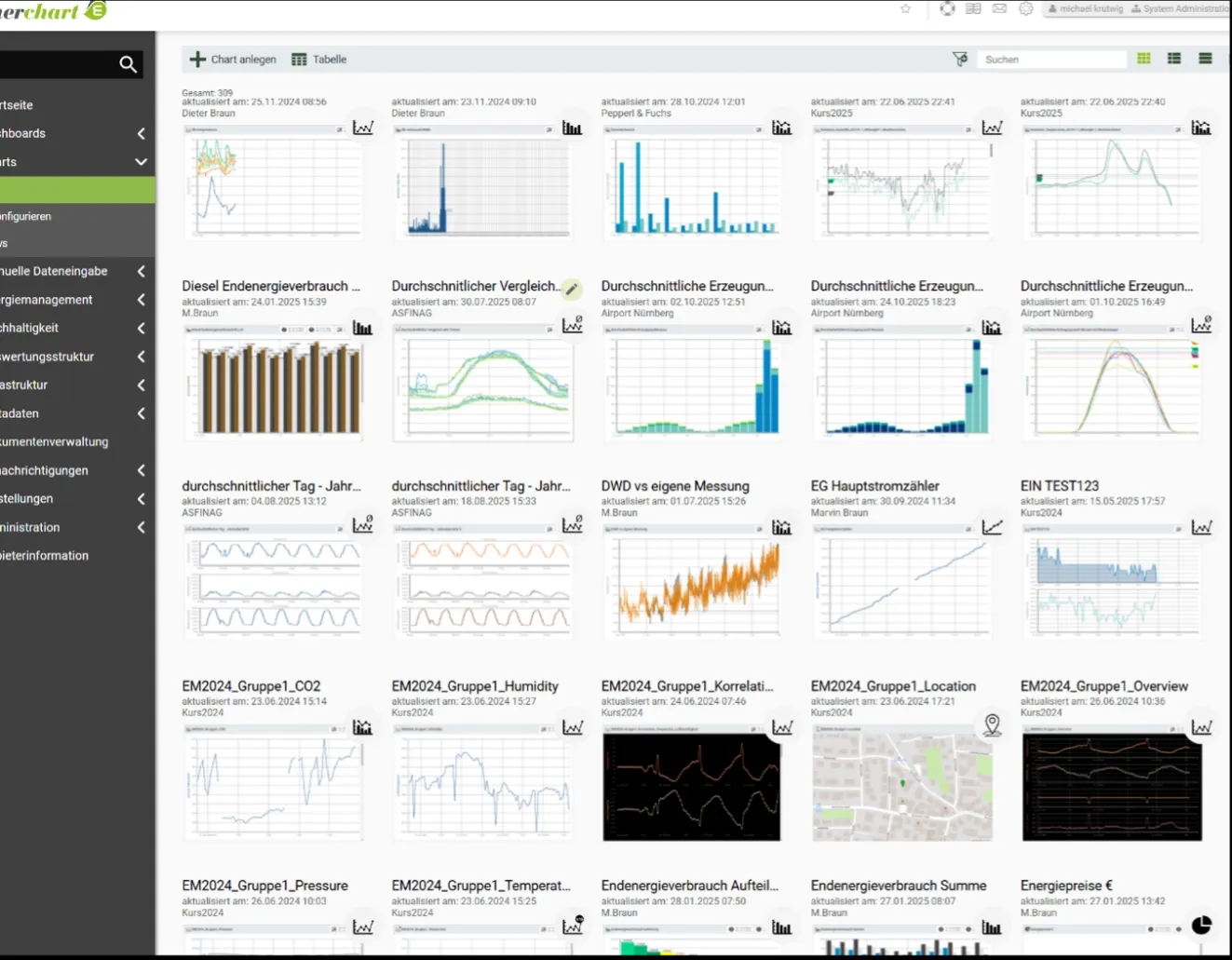Image resolution: width=1232 pixels, height=960 pixels.
Task: Click chart icon of Airport Nürnberg card dated 01.10.2025
Action: click(1201, 324)
